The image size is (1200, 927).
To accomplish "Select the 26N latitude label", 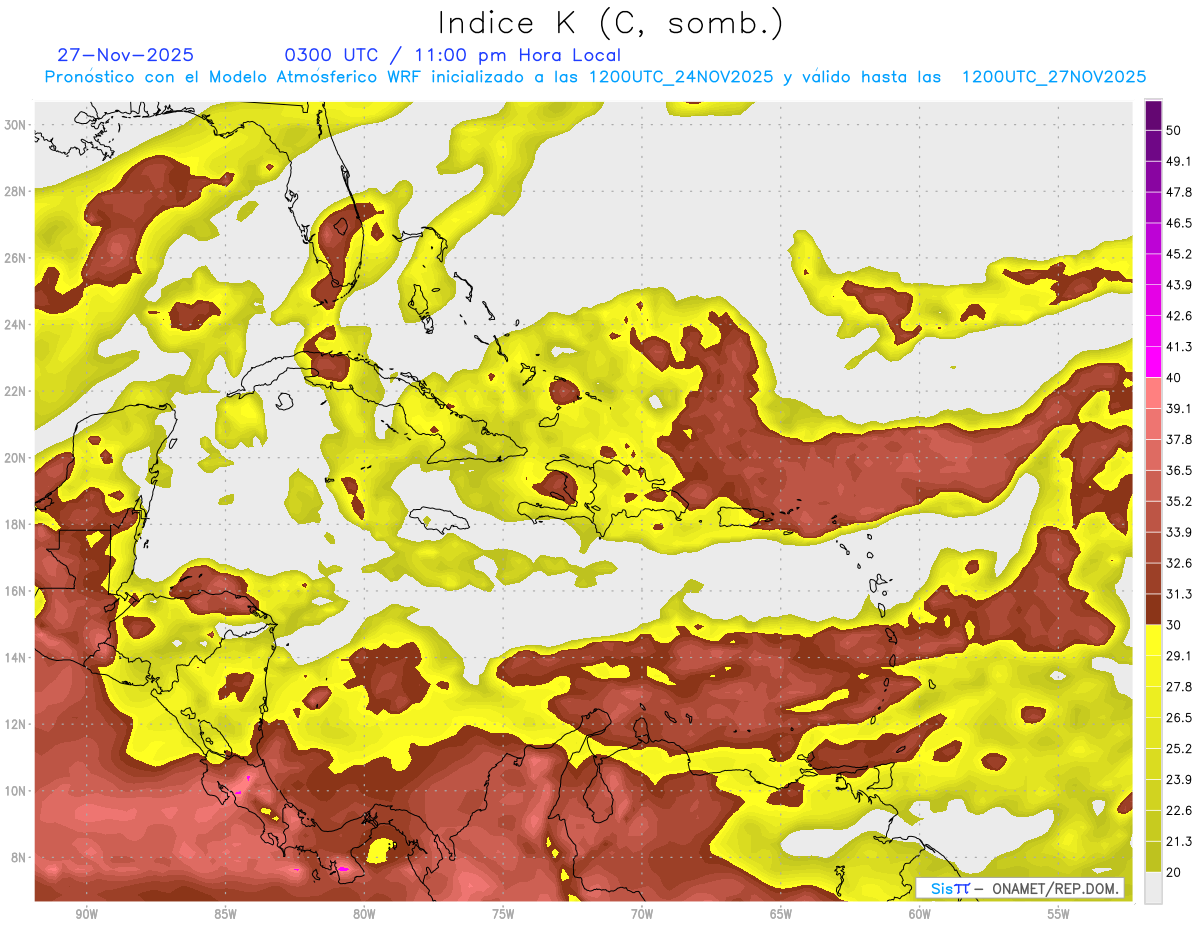I will point(15,258).
